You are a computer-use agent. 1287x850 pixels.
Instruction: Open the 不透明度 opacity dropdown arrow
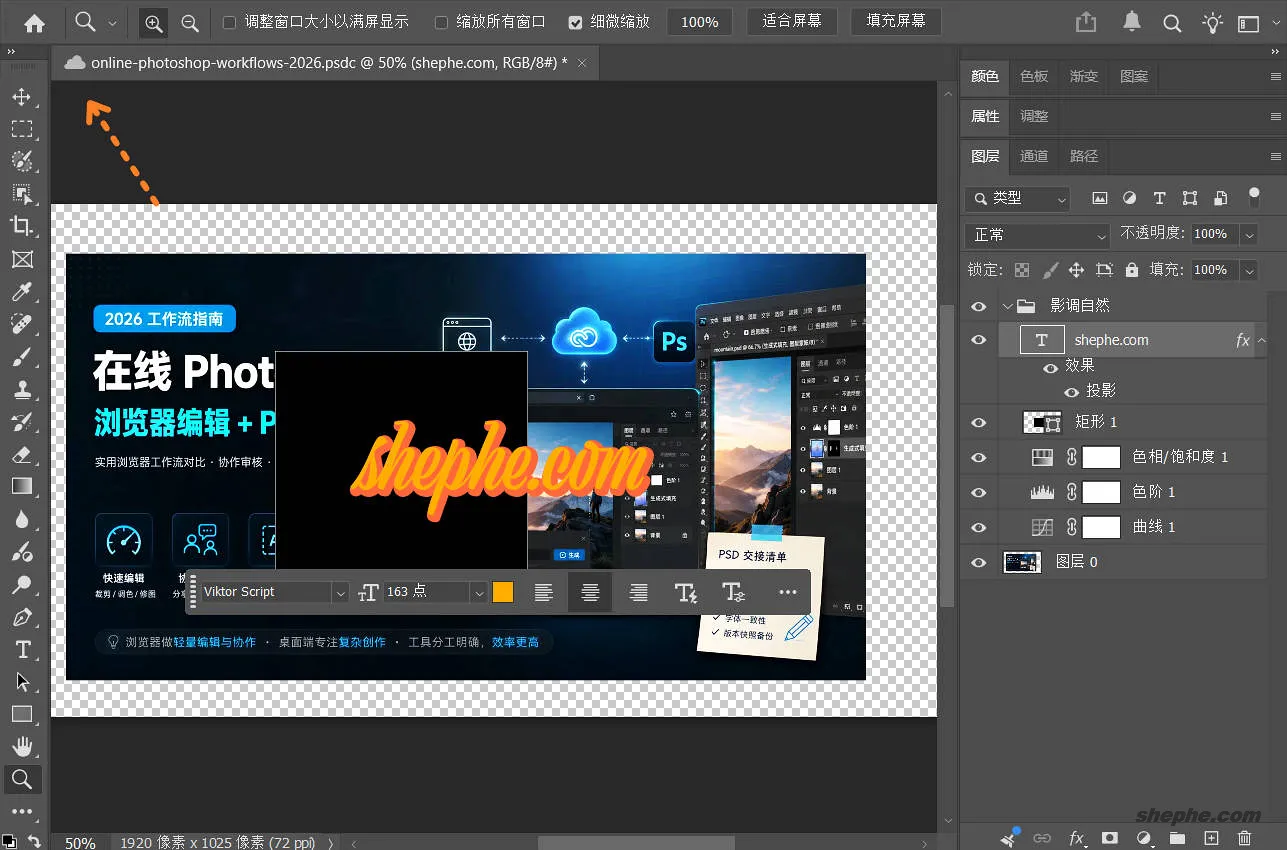point(1248,234)
